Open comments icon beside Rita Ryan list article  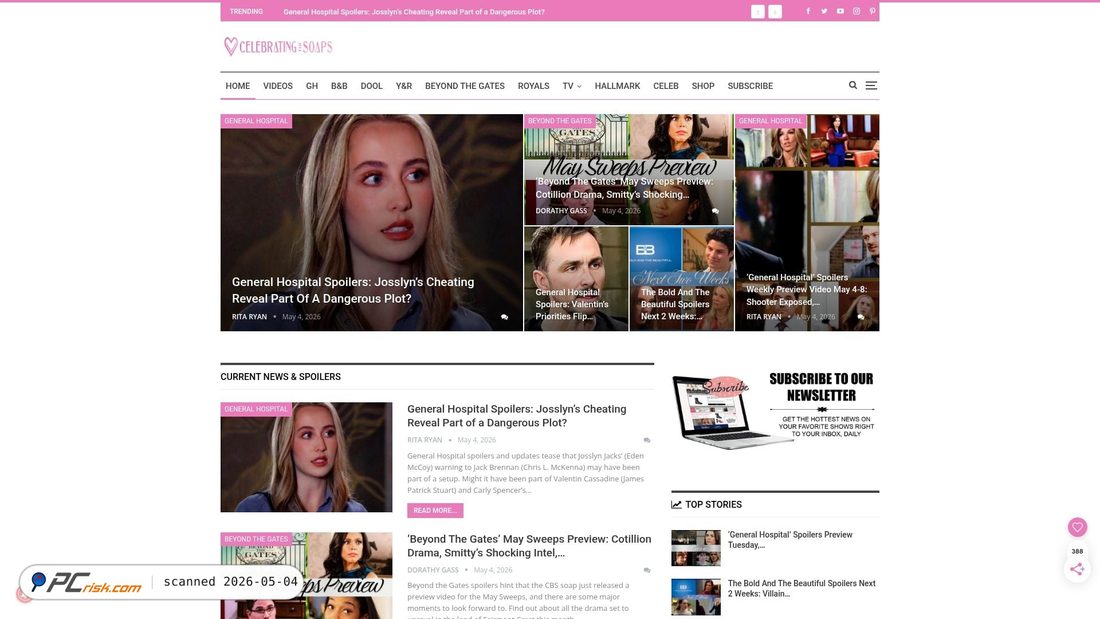[x=647, y=440]
